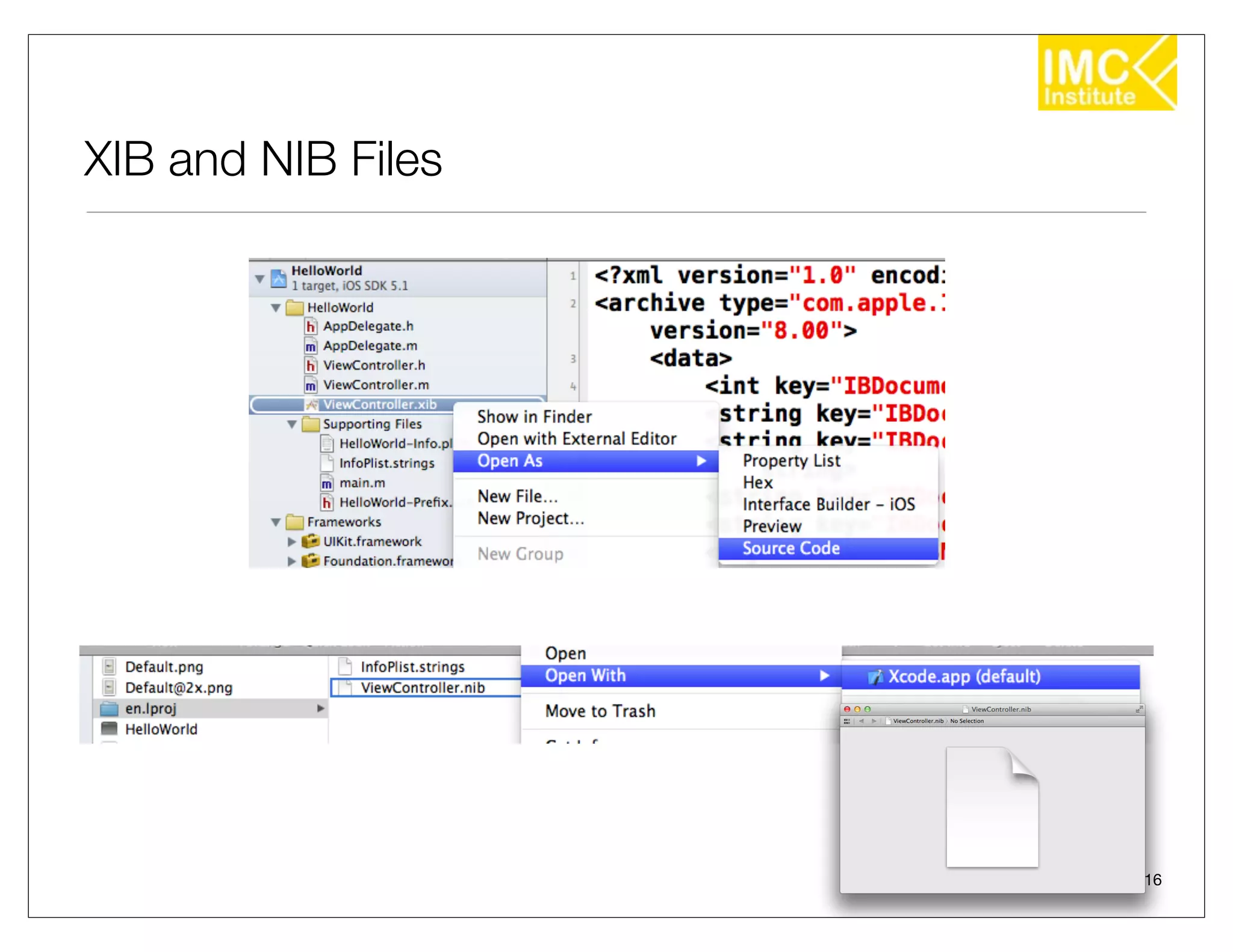Click the HelloWorld executable icon in Finder
The height and width of the screenshot is (952, 1233).
pyautogui.click(x=109, y=729)
